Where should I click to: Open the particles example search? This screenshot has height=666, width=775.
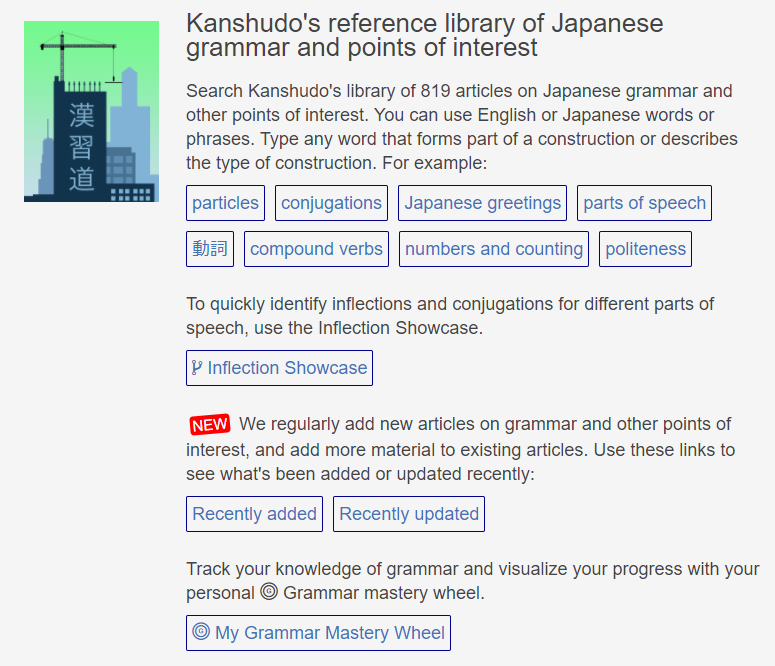(225, 203)
